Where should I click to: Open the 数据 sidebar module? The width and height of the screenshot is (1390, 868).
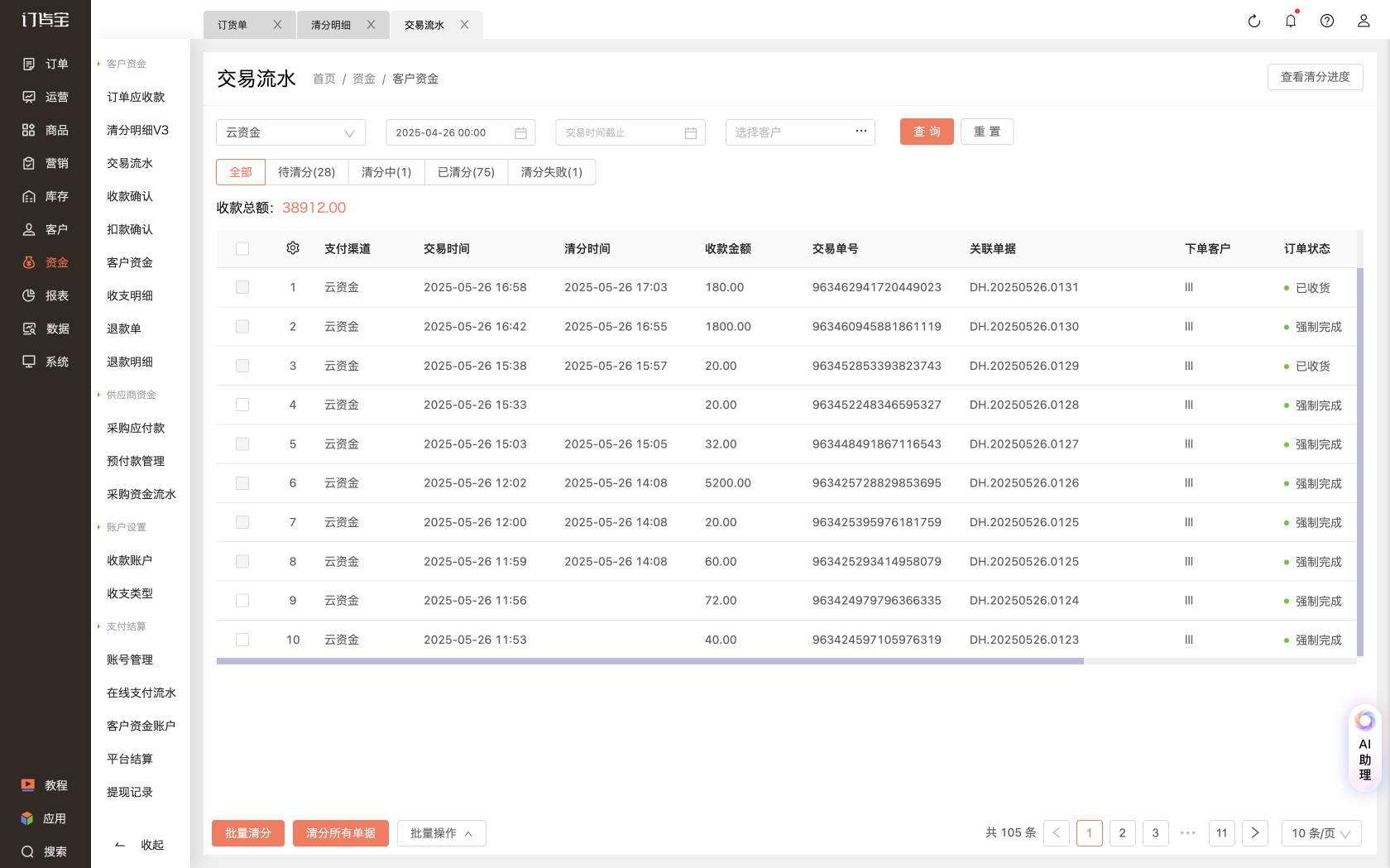click(x=46, y=328)
